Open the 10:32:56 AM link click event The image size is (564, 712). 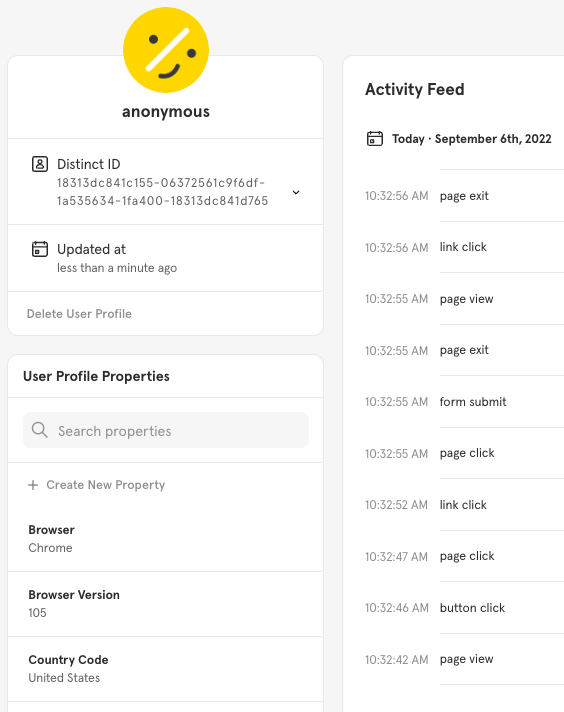pyautogui.click(x=464, y=247)
